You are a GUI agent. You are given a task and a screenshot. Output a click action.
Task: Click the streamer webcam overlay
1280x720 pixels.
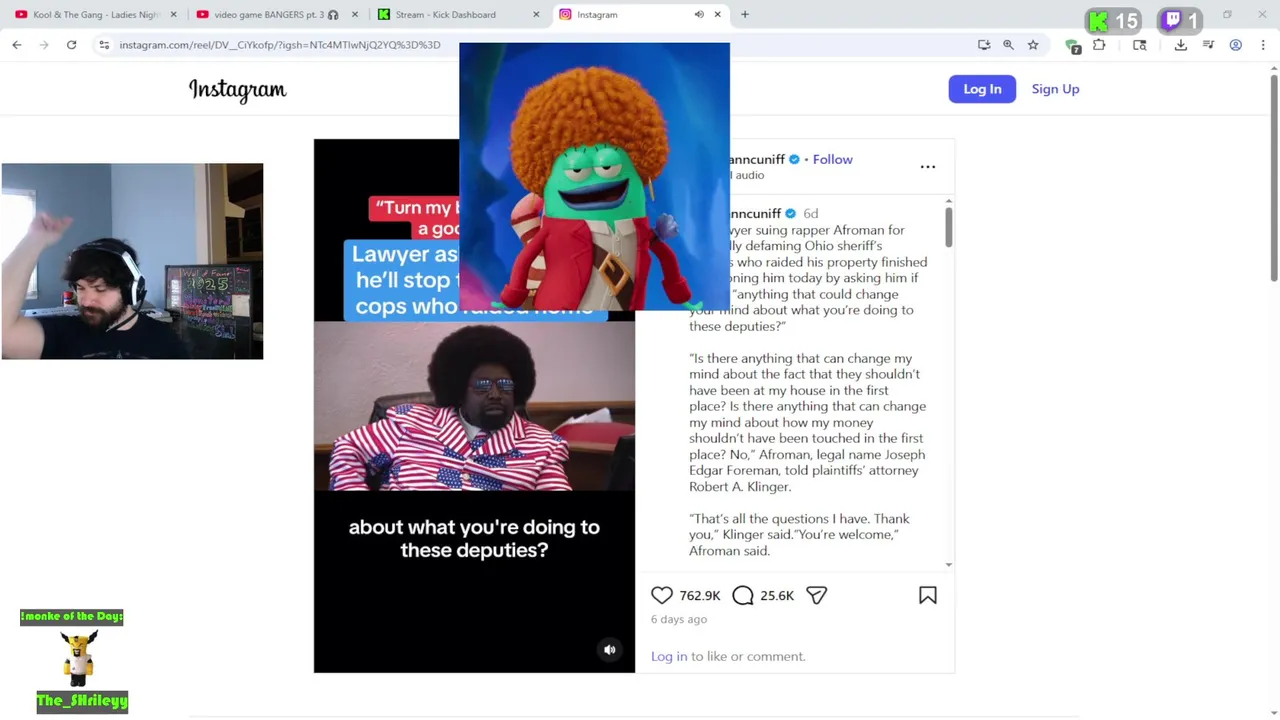132,261
